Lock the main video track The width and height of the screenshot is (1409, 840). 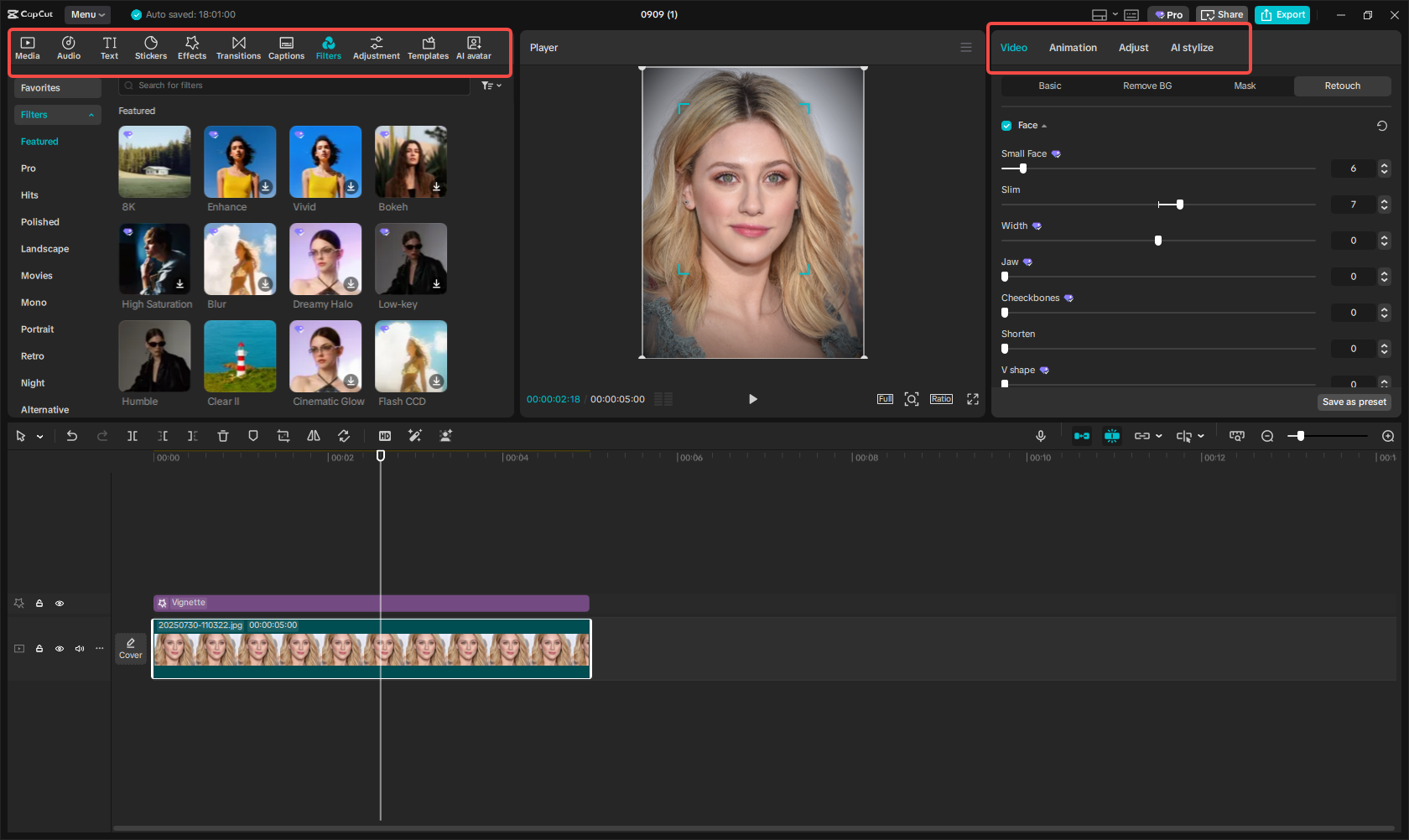[x=39, y=649]
